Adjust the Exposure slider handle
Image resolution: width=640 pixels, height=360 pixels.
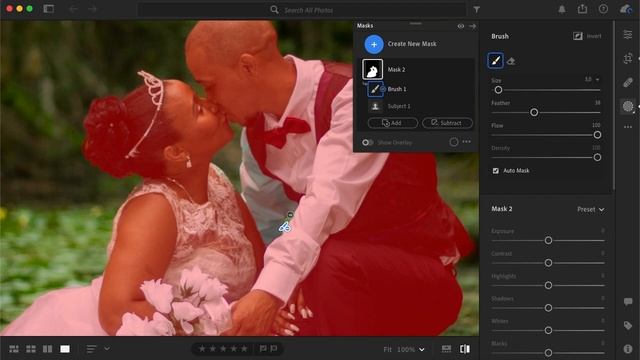[x=548, y=240]
